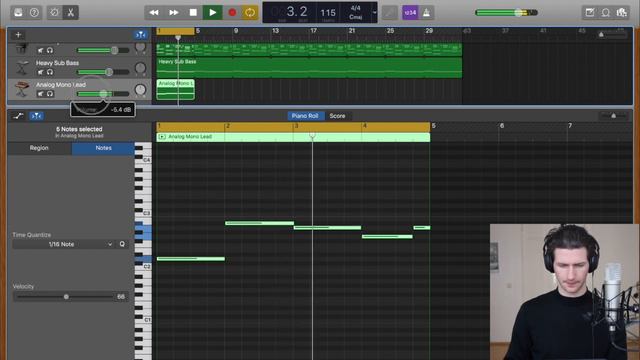Click the Heavy Sub Bass pan knob
Image resolution: width=640 pixels, height=360 pixels.
140,68
